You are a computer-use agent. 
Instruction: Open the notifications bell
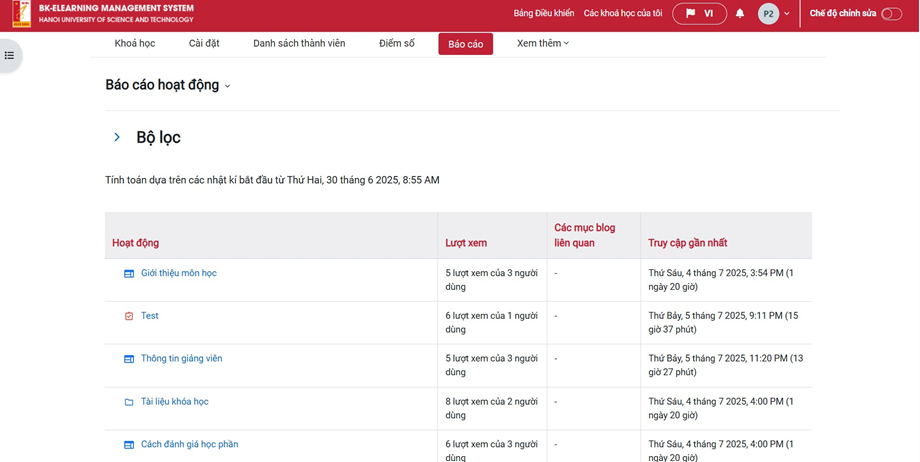pos(740,14)
